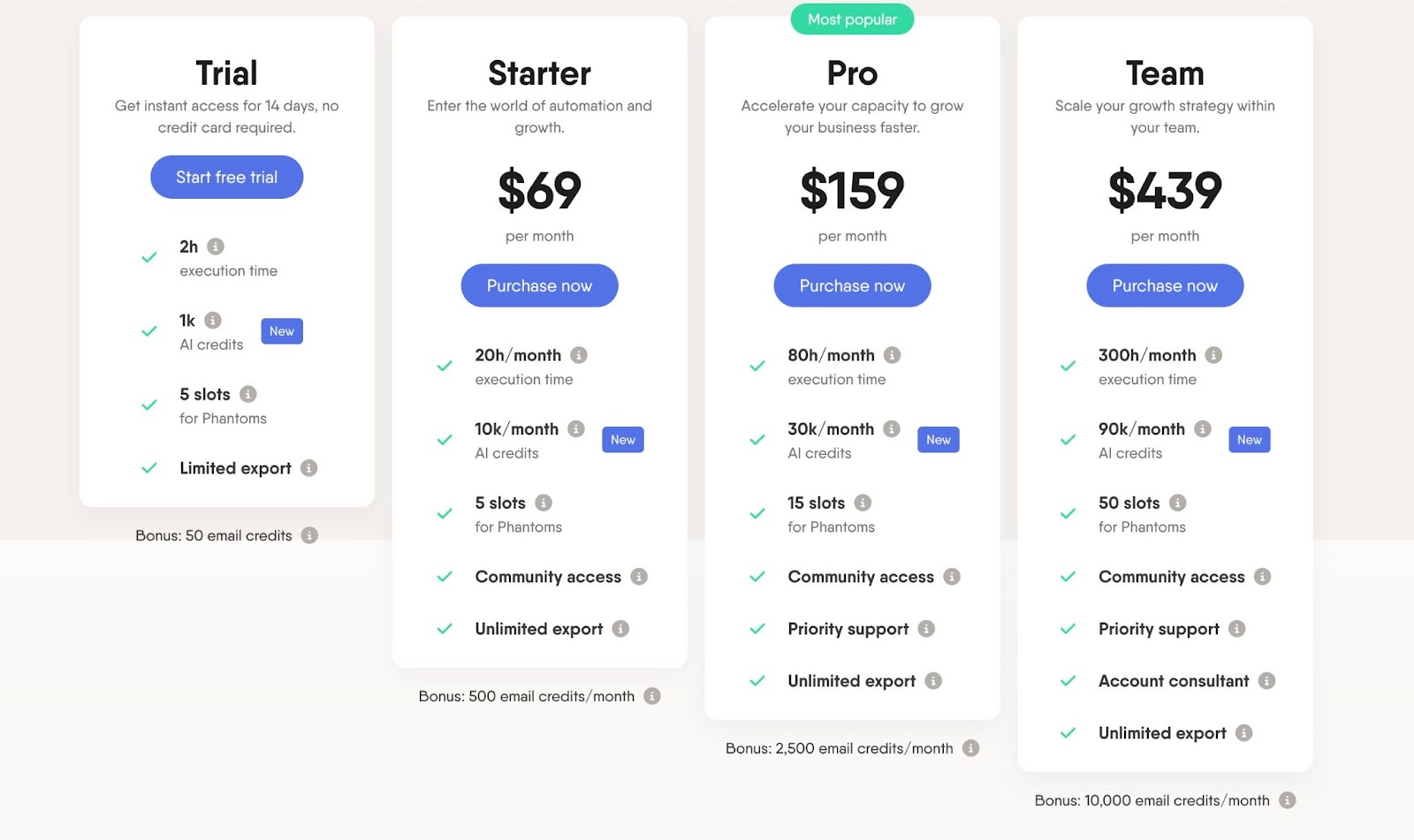Select the New badge beside Pro's AI credits
The width and height of the screenshot is (1414, 840).
coord(938,439)
